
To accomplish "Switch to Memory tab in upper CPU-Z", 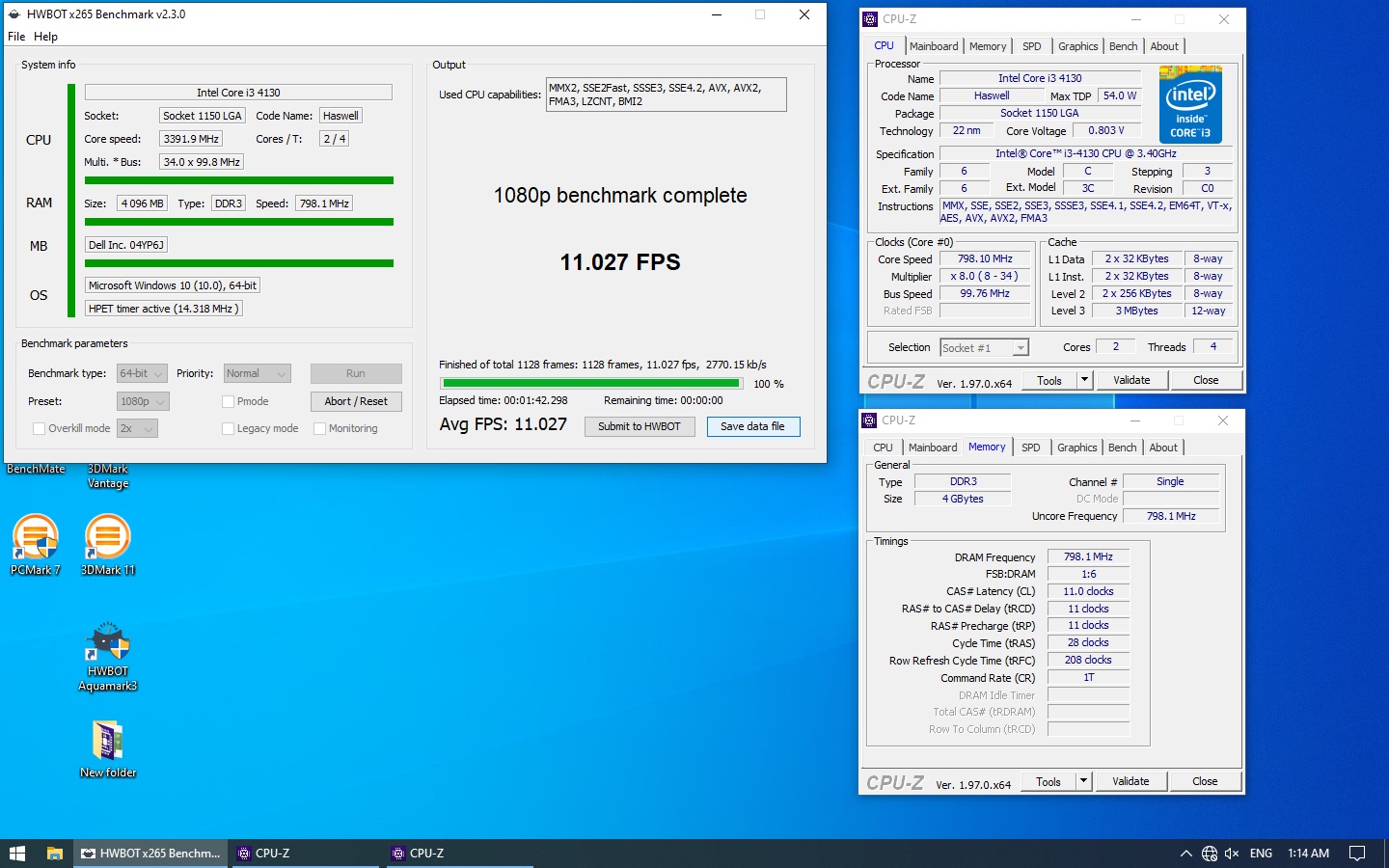I will click(988, 46).
